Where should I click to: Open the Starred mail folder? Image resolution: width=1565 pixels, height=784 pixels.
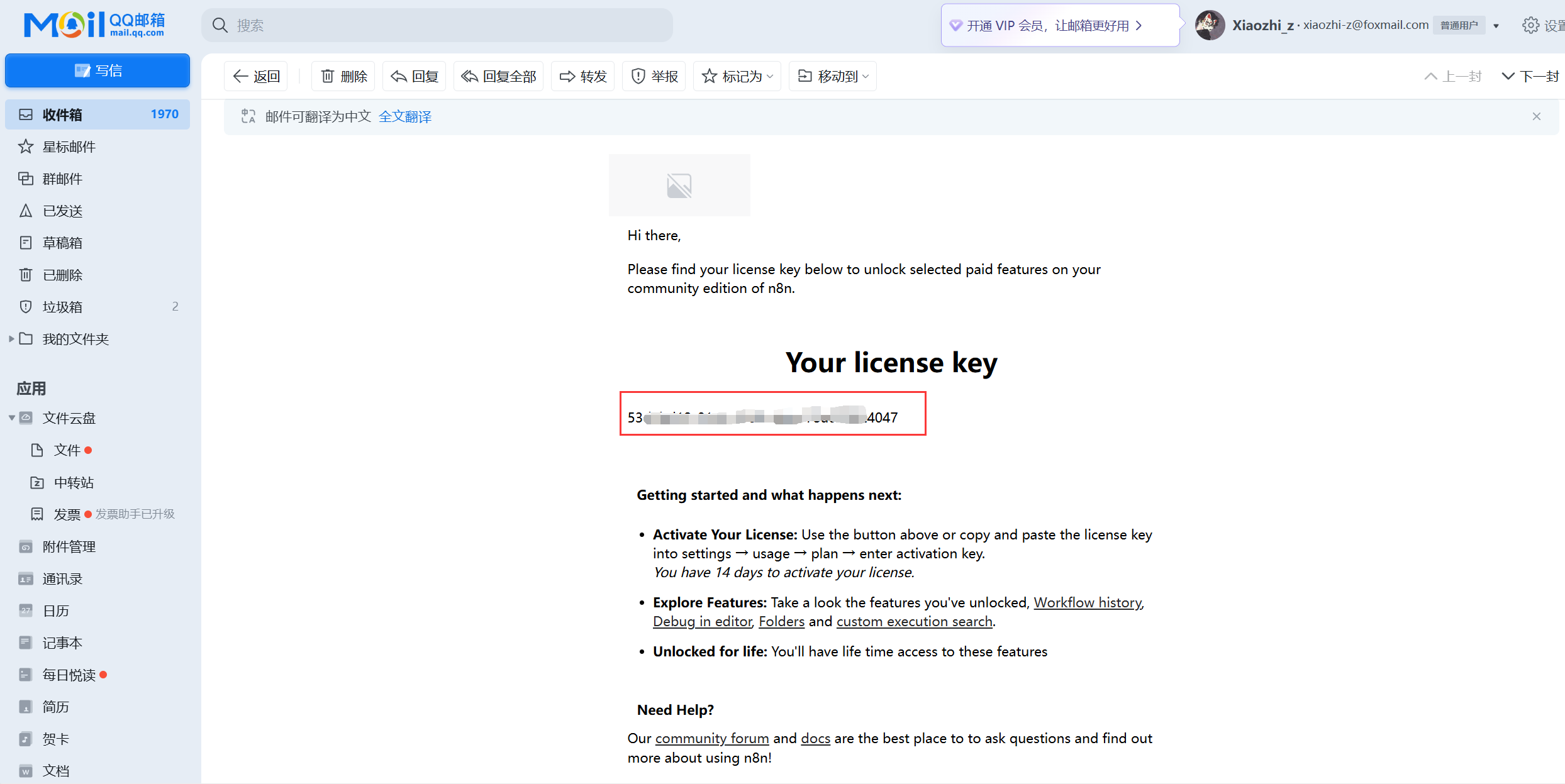coord(69,146)
